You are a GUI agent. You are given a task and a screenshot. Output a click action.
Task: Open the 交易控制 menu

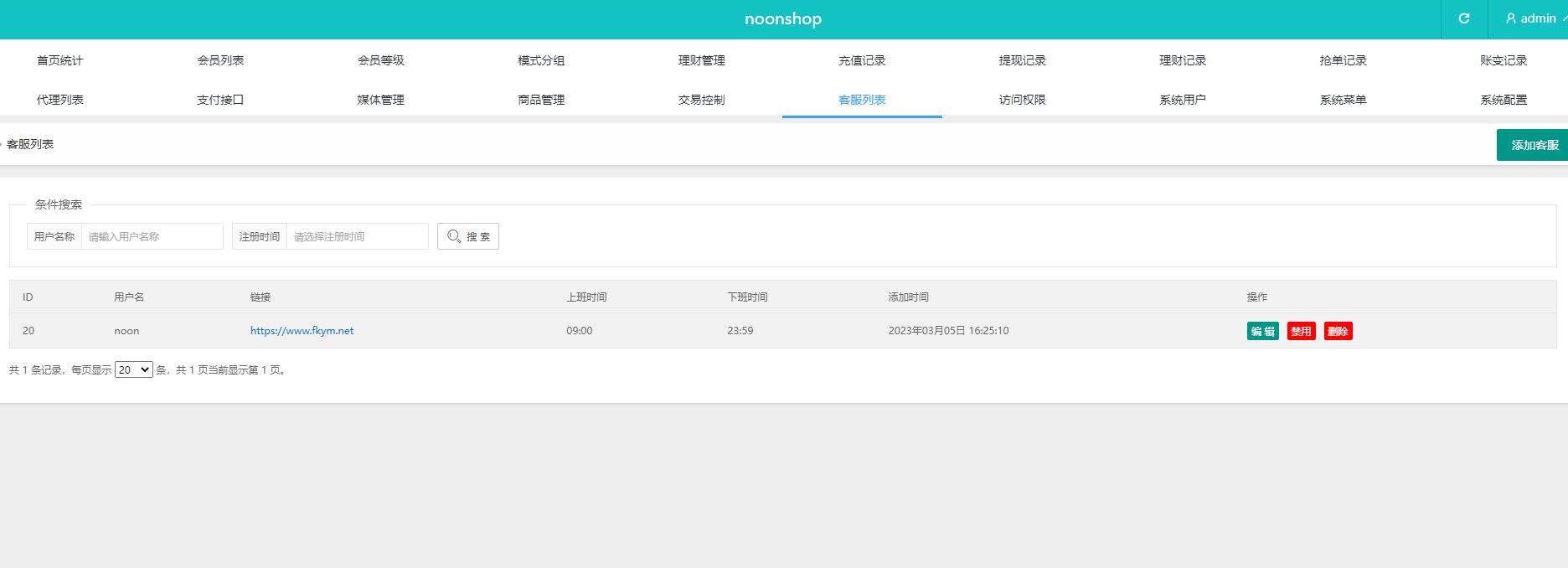[x=701, y=100]
